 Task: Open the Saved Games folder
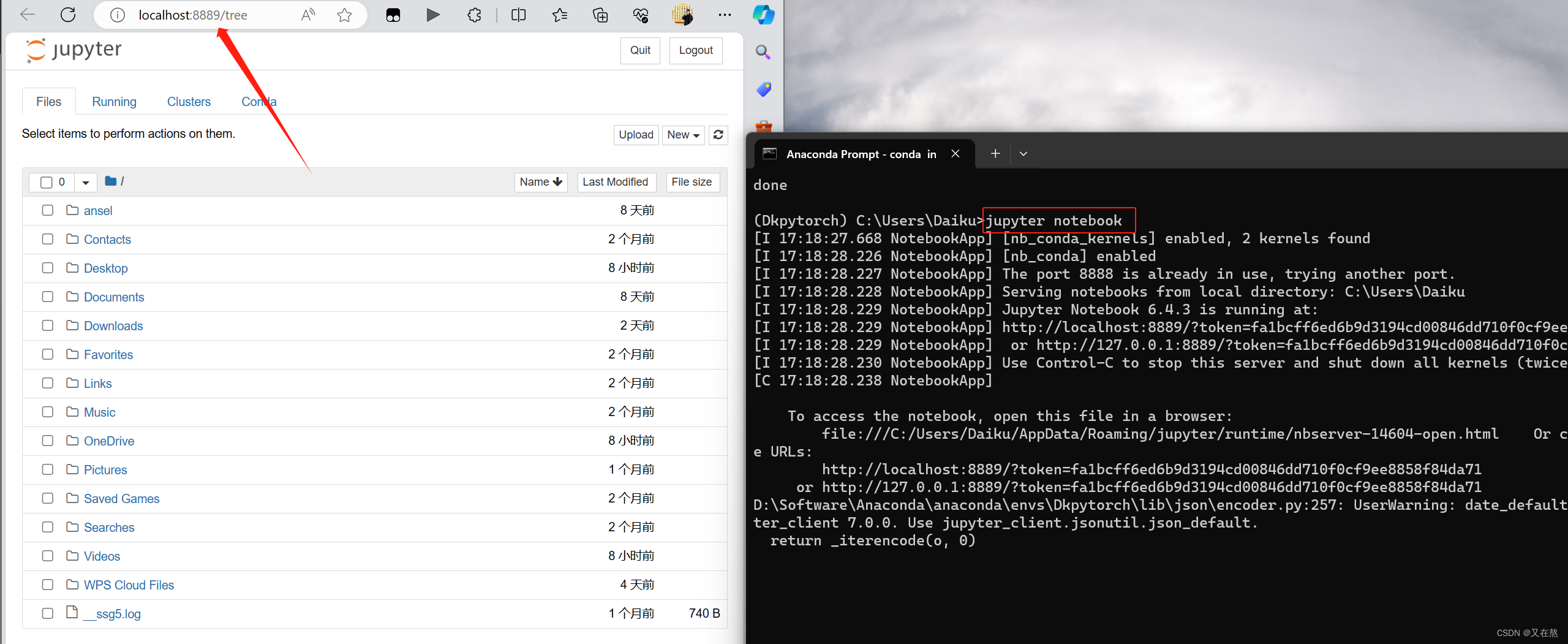pos(121,499)
